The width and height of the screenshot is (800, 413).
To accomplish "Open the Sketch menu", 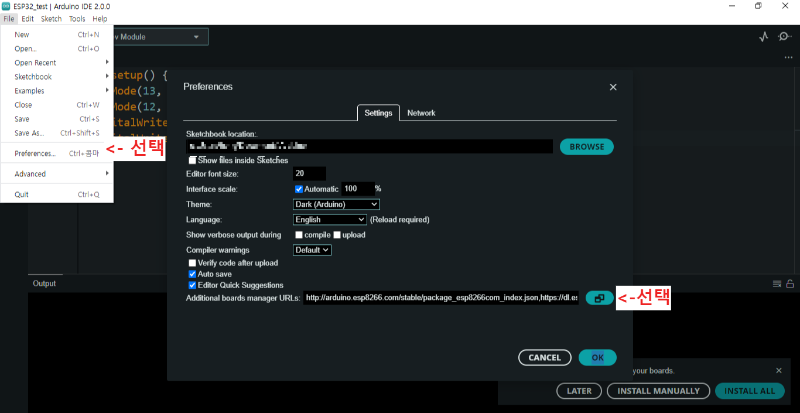I will [51, 19].
